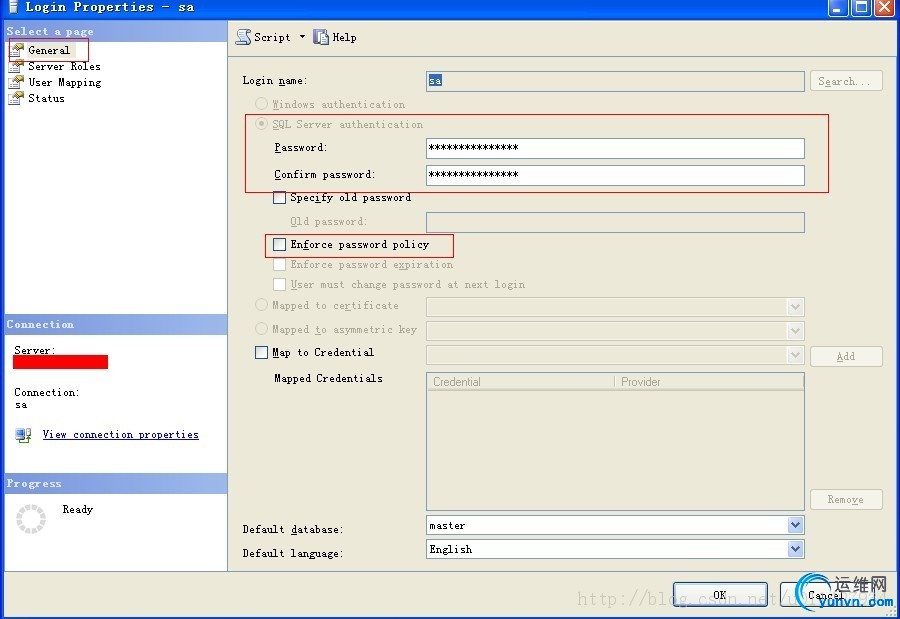900x619 pixels.
Task: Close the Login Properties window
Action: (x=885, y=7)
